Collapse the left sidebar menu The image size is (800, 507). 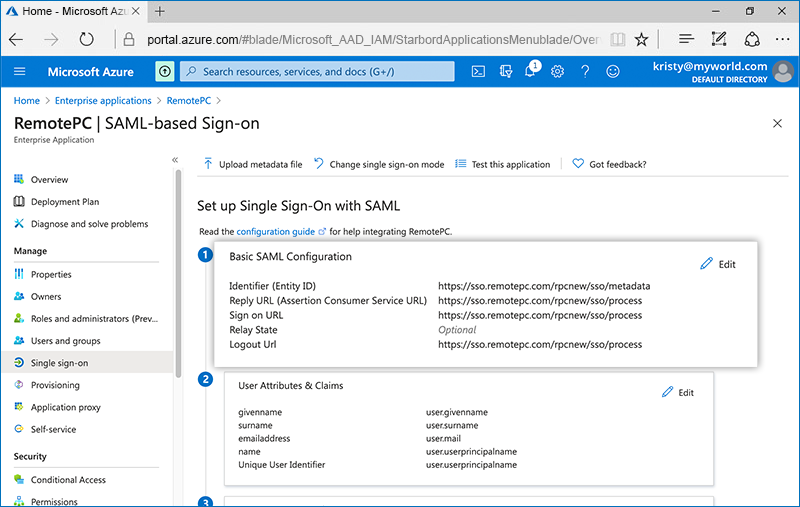(x=175, y=160)
